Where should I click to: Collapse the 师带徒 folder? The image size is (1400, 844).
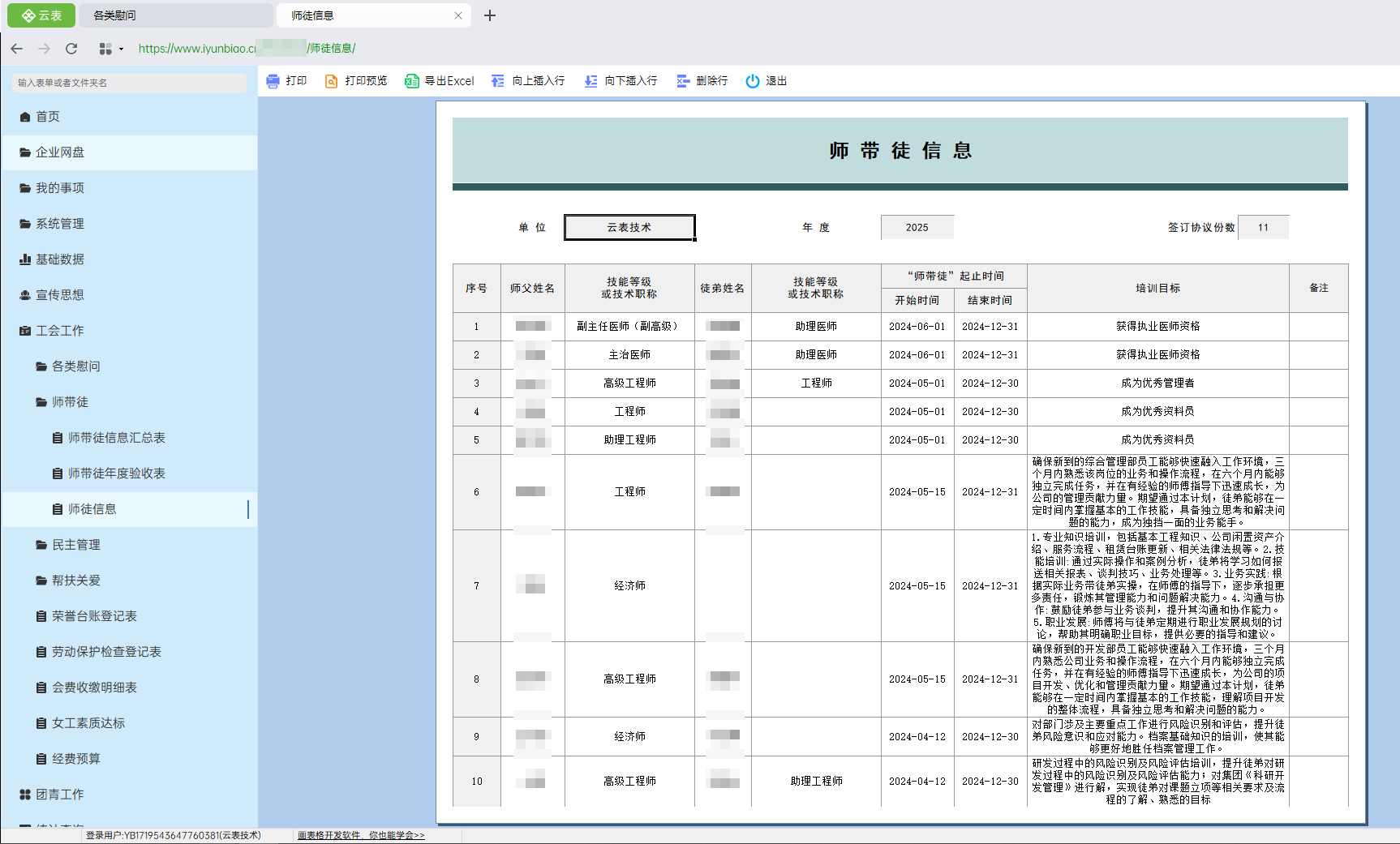tap(70, 402)
